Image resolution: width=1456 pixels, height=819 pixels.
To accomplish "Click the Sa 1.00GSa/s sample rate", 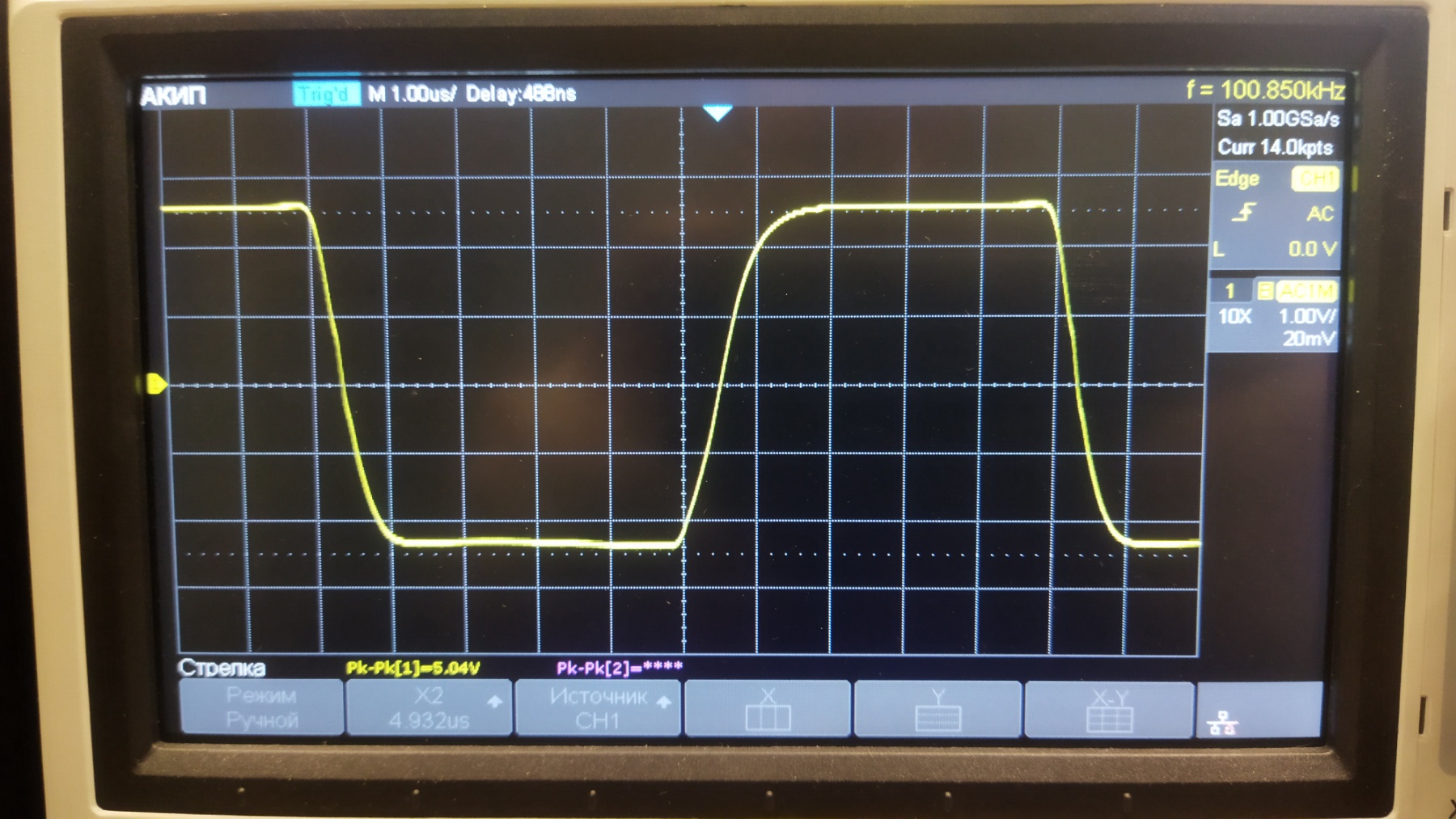I will pyautogui.click(x=1278, y=119).
